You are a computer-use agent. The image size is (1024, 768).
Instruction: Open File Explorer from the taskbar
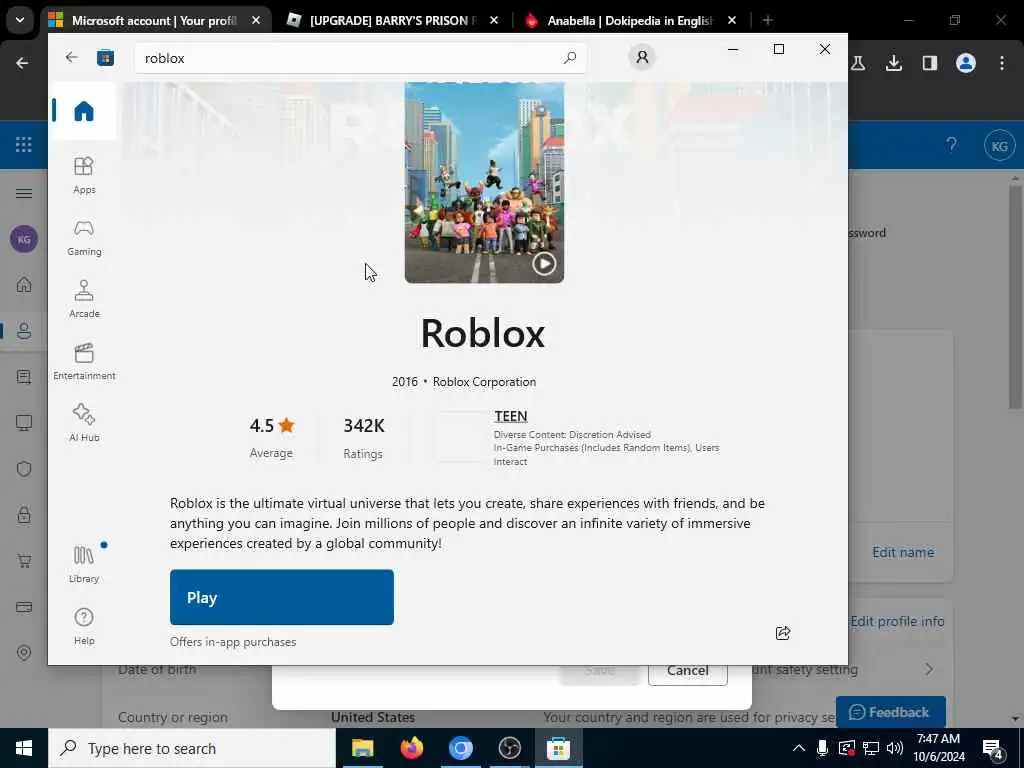tap(362, 748)
